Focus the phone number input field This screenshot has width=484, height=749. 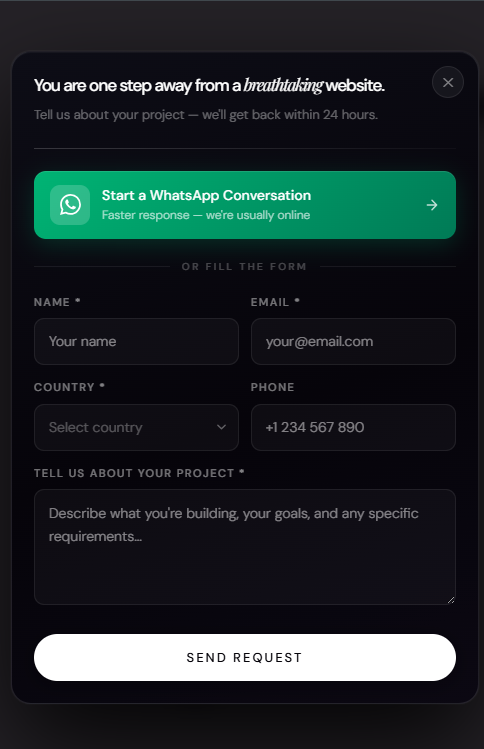click(x=353, y=428)
